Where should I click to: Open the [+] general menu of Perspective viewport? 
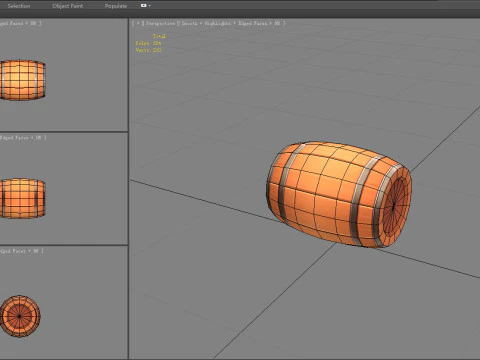tap(137, 23)
